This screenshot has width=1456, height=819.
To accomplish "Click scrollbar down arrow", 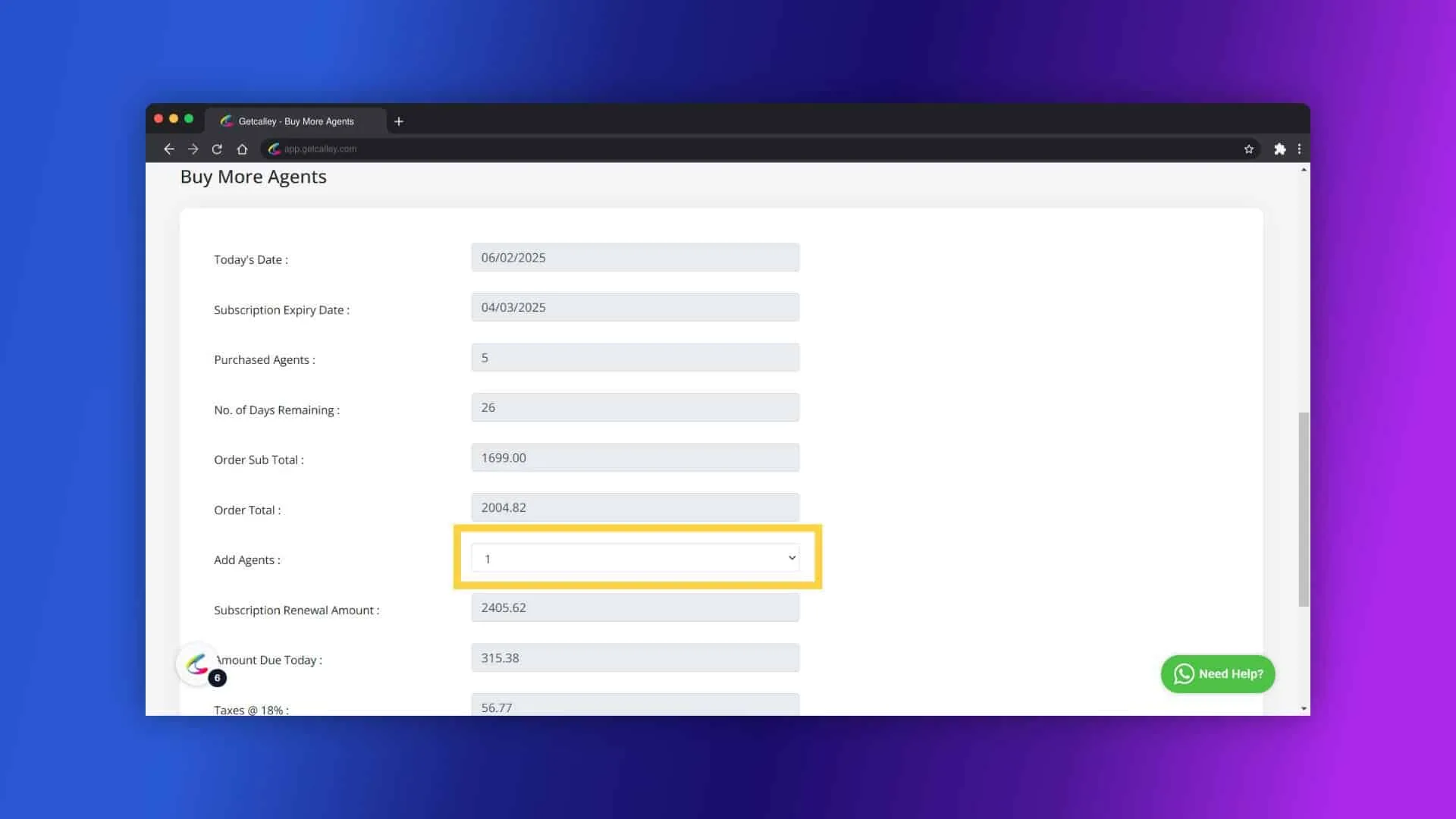I will [1304, 709].
